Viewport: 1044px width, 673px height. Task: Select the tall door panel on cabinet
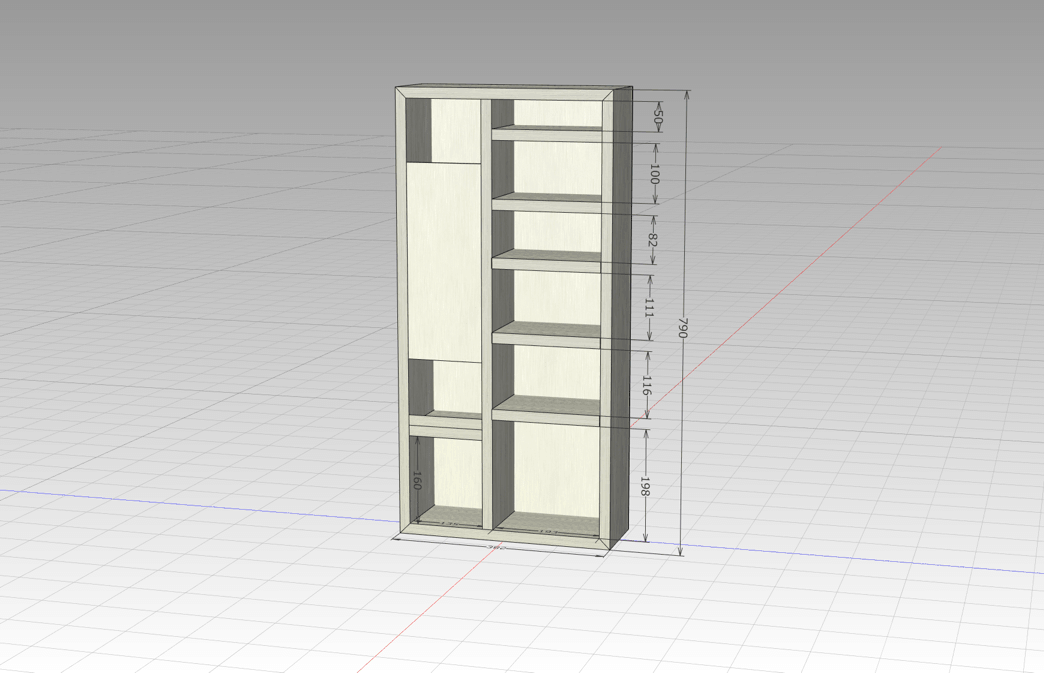point(444,262)
